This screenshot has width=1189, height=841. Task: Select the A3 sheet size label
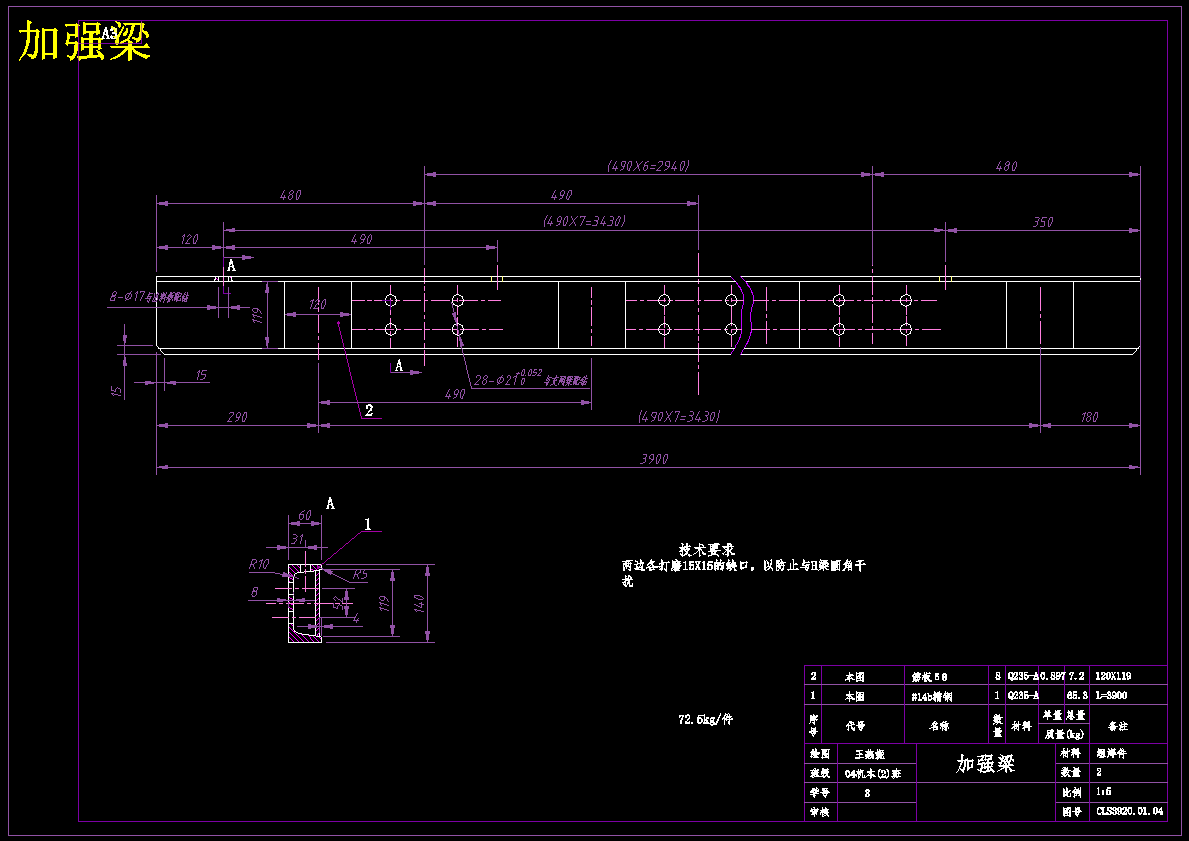coord(109,33)
